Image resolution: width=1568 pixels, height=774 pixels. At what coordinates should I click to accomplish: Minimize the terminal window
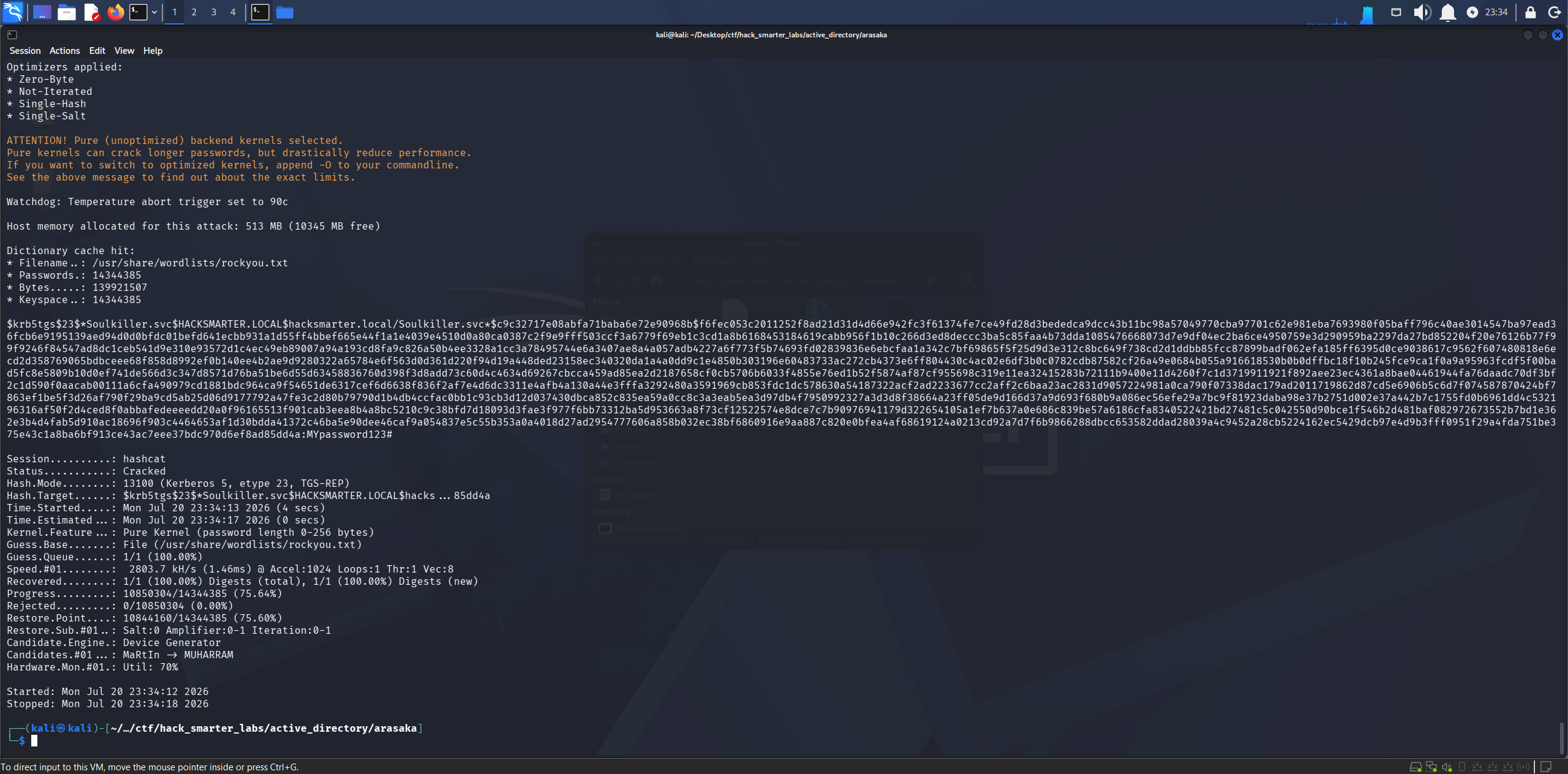coord(1528,35)
